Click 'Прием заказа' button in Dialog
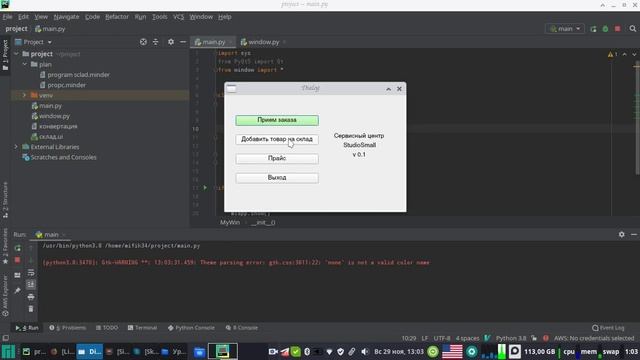The width and height of the screenshot is (640, 360). coord(277,120)
